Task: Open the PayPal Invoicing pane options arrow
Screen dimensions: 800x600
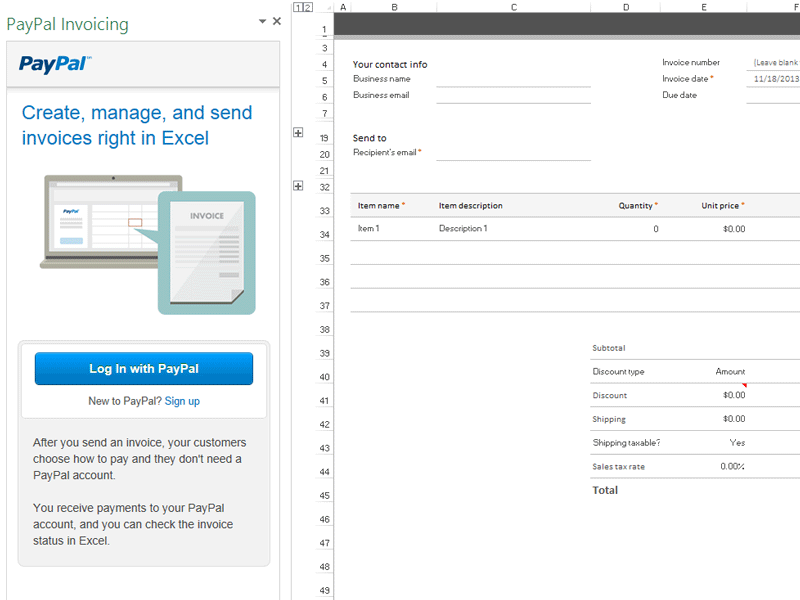Action: (x=262, y=21)
